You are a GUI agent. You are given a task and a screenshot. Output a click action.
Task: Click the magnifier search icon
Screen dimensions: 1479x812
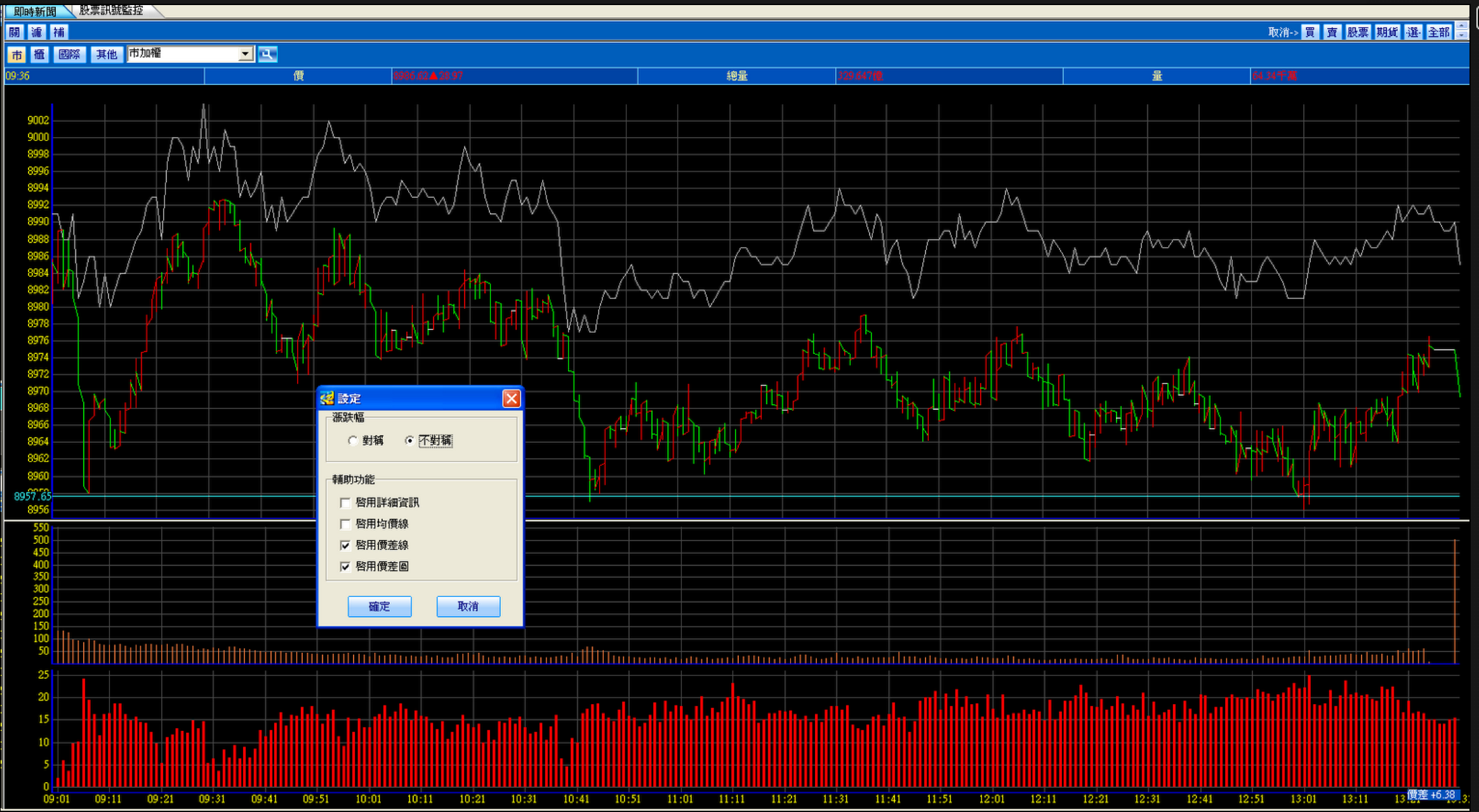click(x=267, y=55)
